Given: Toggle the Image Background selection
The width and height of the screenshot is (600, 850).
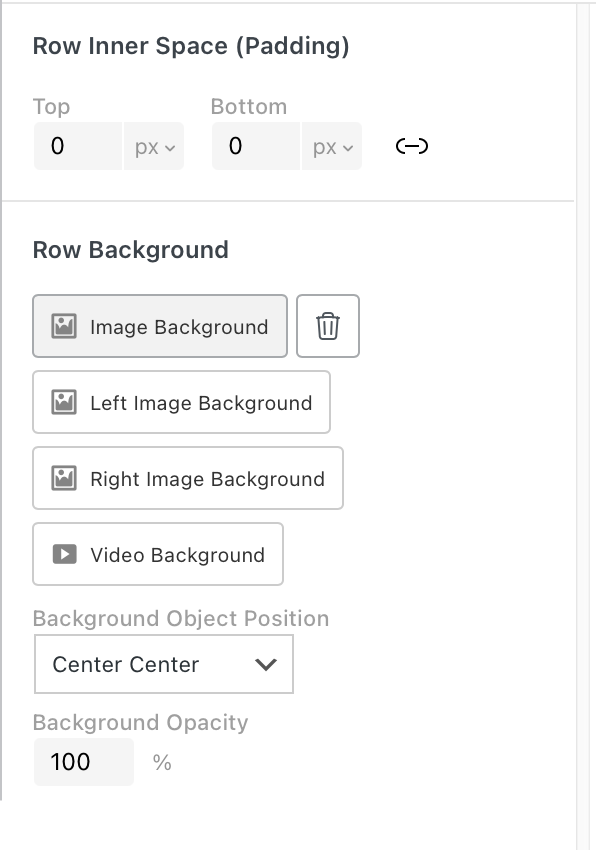Looking at the screenshot, I should click(160, 326).
